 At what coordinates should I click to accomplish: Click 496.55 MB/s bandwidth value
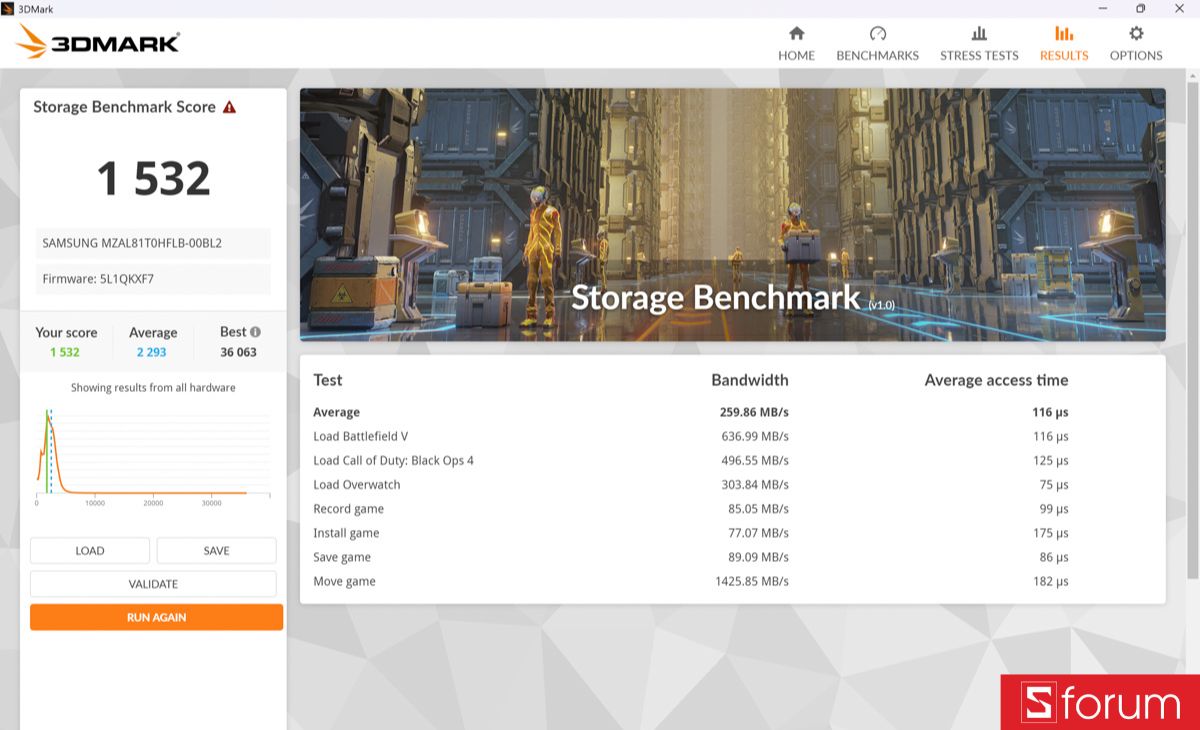click(x=755, y=461)
